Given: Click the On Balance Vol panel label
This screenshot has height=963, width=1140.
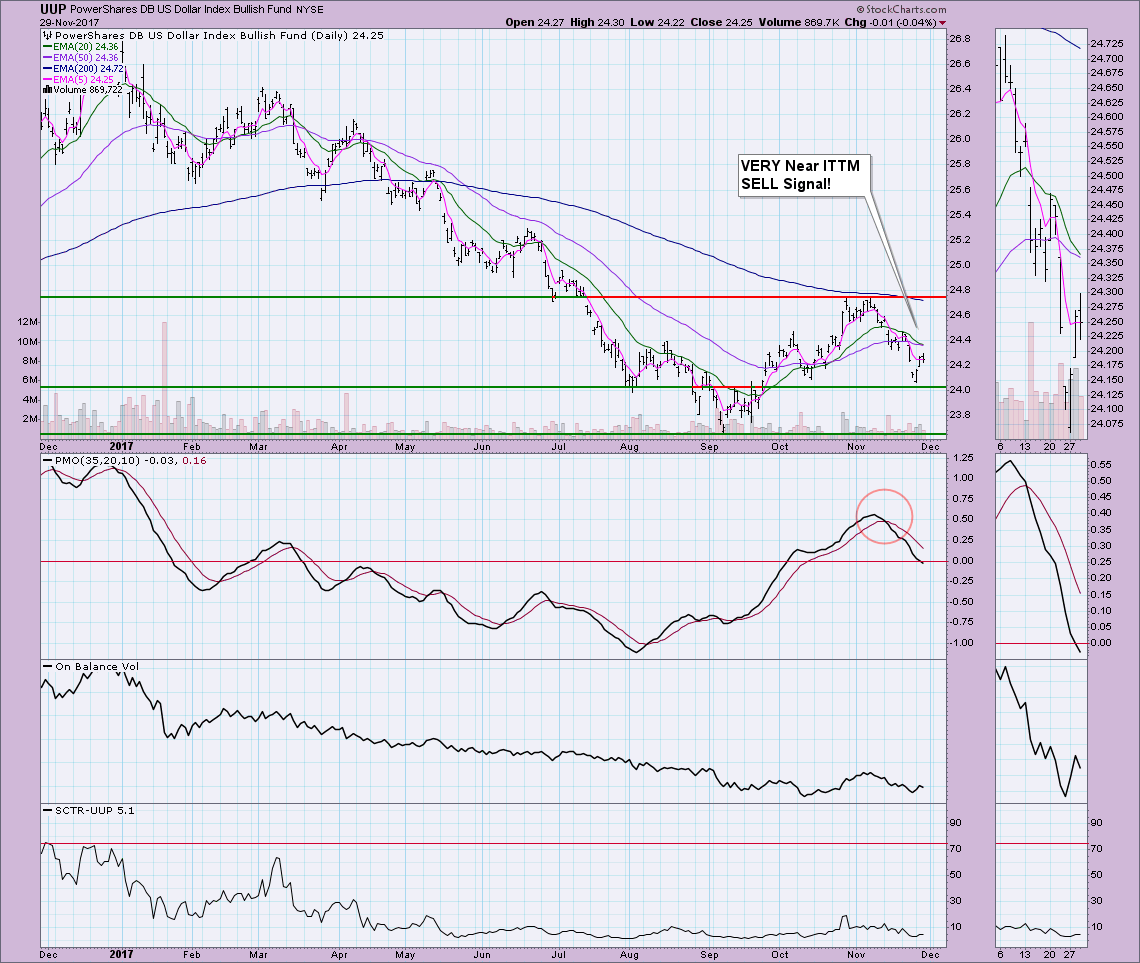Looking at the screenshot, I should [97, 666].
